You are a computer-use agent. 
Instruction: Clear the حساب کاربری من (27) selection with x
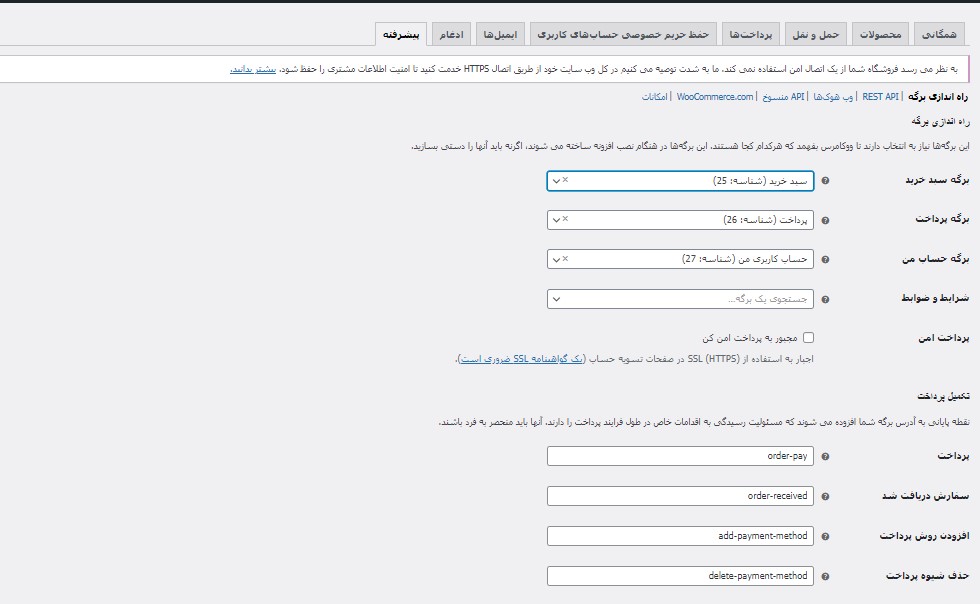click(x=565, y=258)
